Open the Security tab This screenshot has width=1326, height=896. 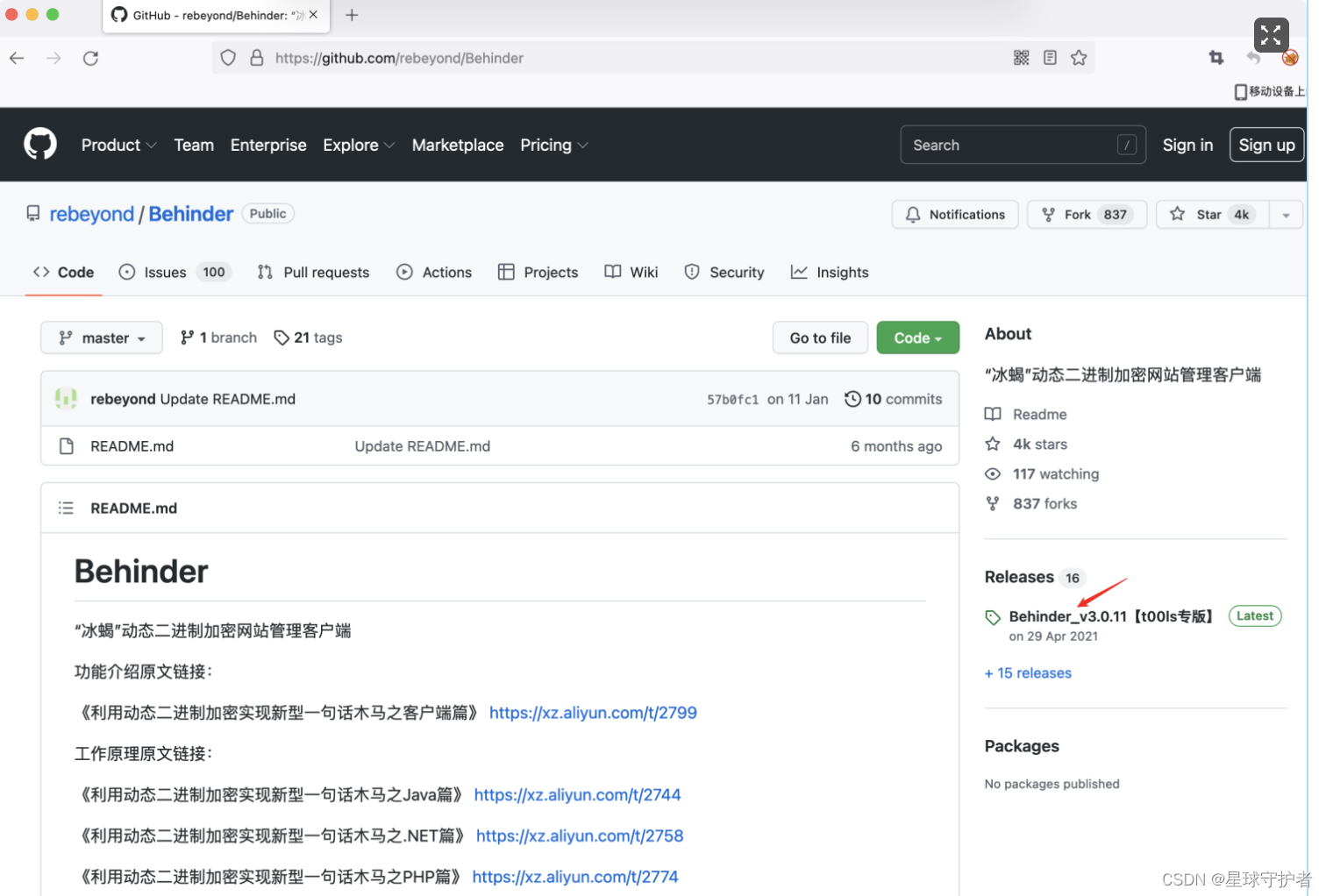pyautogui.click(x=724, y=272)
